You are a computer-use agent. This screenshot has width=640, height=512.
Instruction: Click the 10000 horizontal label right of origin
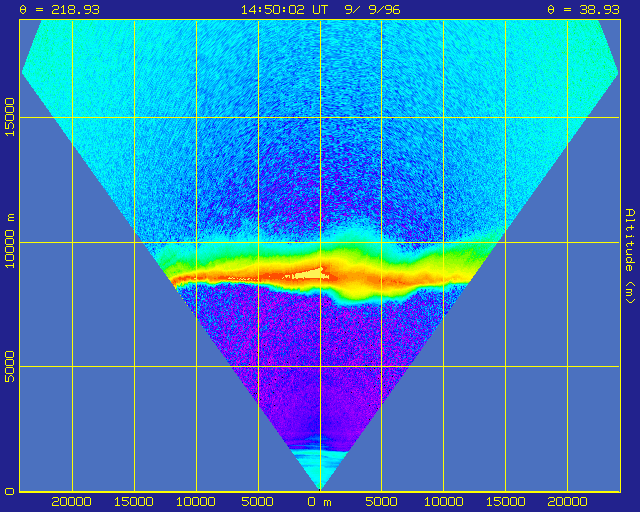(444, 502)
